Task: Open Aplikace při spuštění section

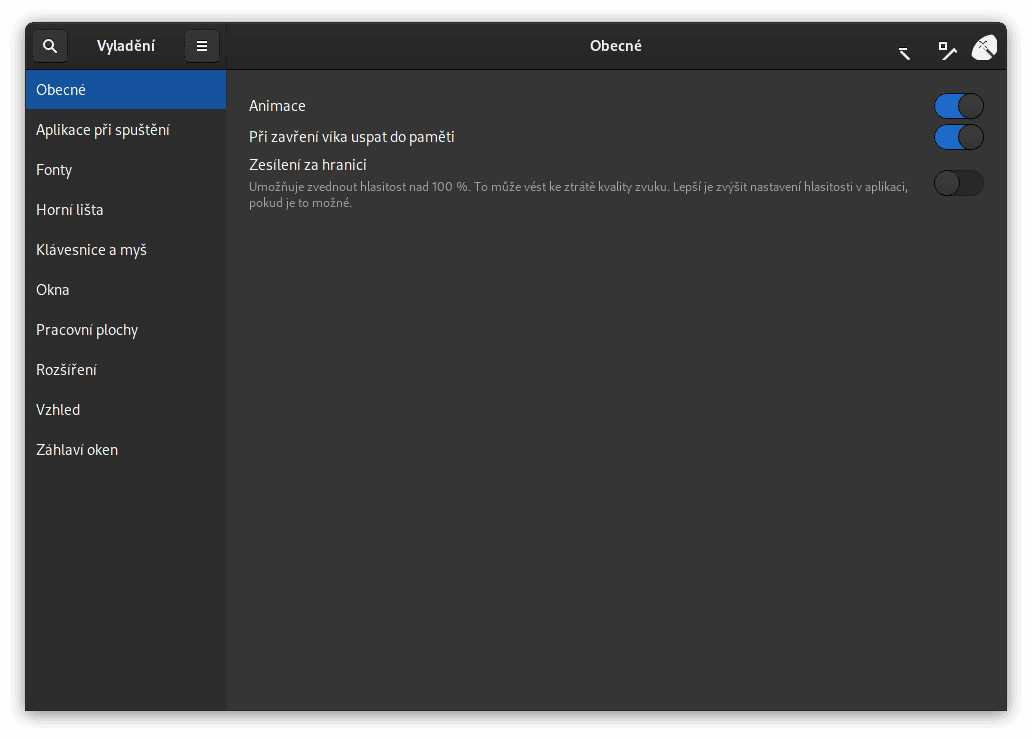Action: (x=126, y=130)
